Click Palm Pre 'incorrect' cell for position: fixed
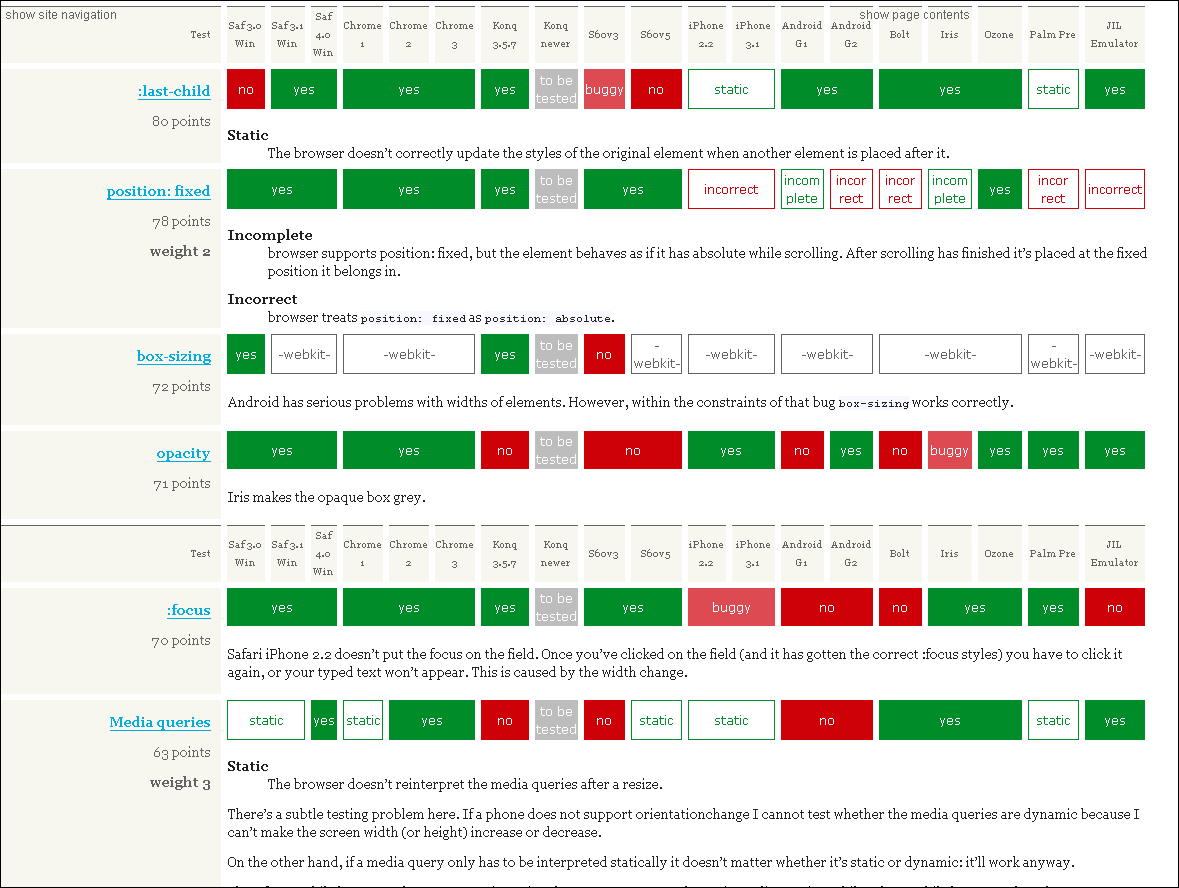Viewport: 1179px width, 888px height. [1053, 189]
